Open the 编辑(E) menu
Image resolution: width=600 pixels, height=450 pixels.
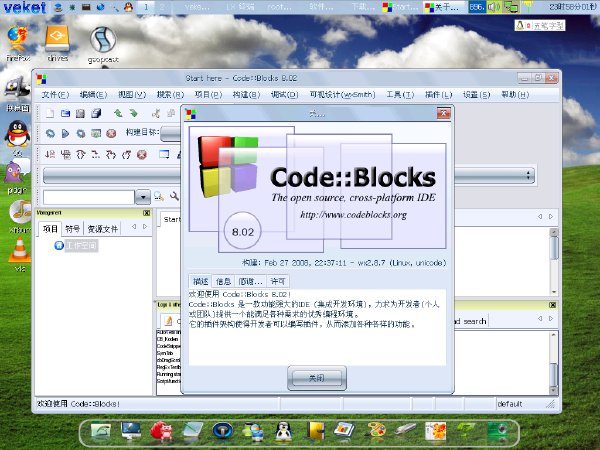(x=93, y=95)
